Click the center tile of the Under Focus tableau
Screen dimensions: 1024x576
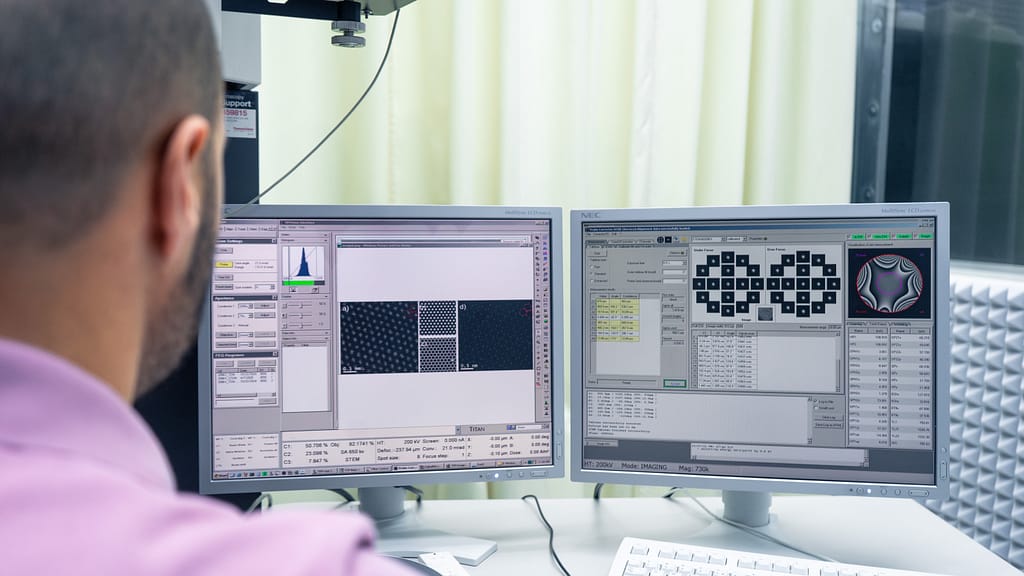pyautogui.click(x=727, y=283)
